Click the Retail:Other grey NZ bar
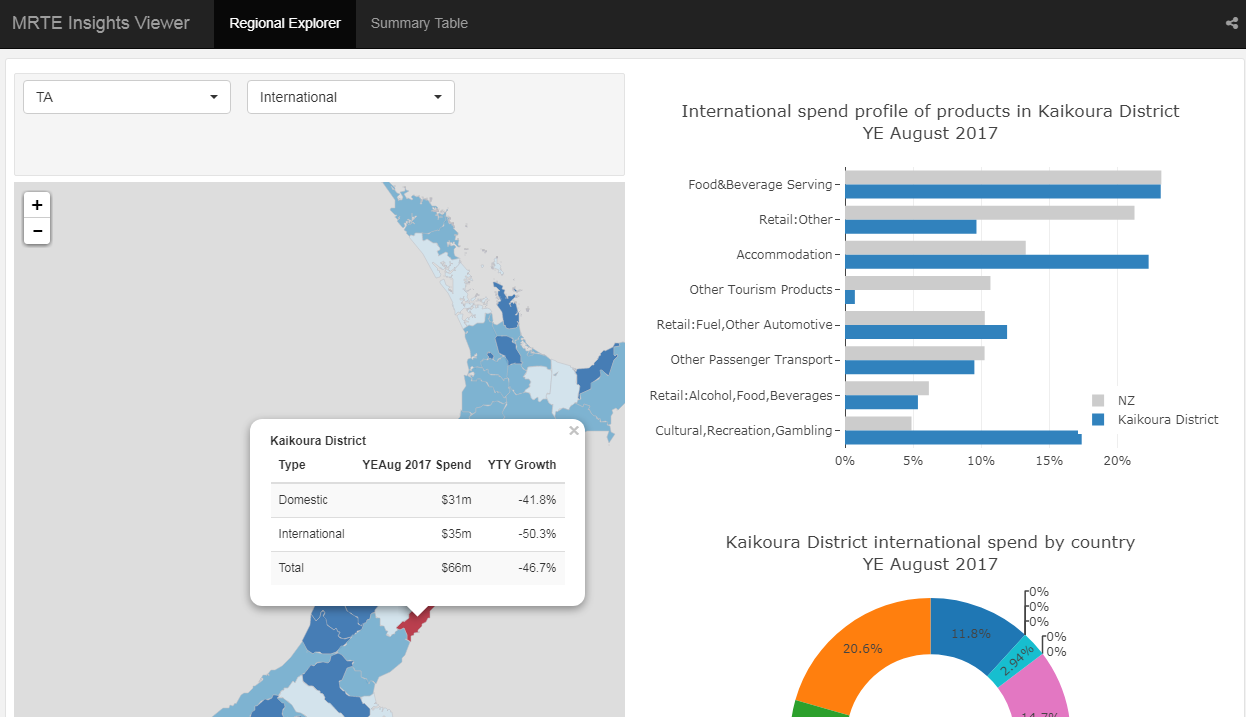1246x717 pixels. tap(990, 213)
